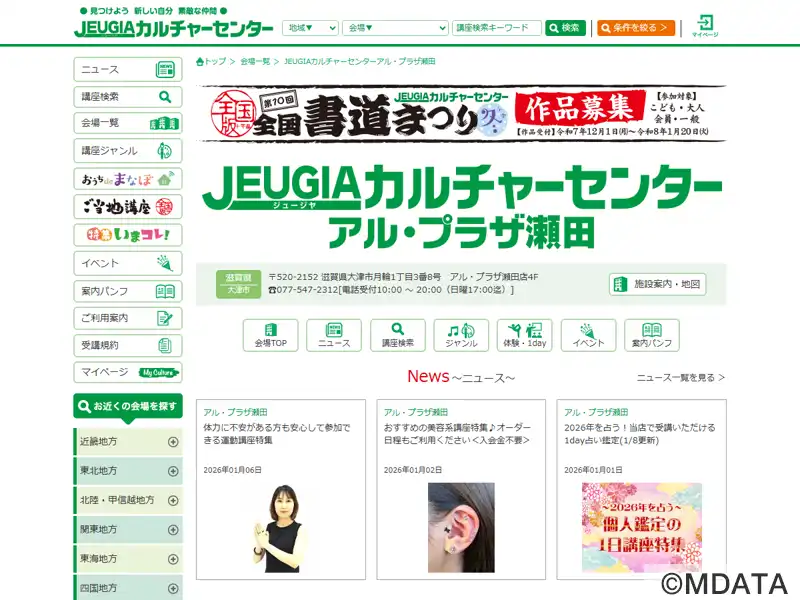Click the orange 条件を絞る button

pyautogui.click(x=636, y=28)
